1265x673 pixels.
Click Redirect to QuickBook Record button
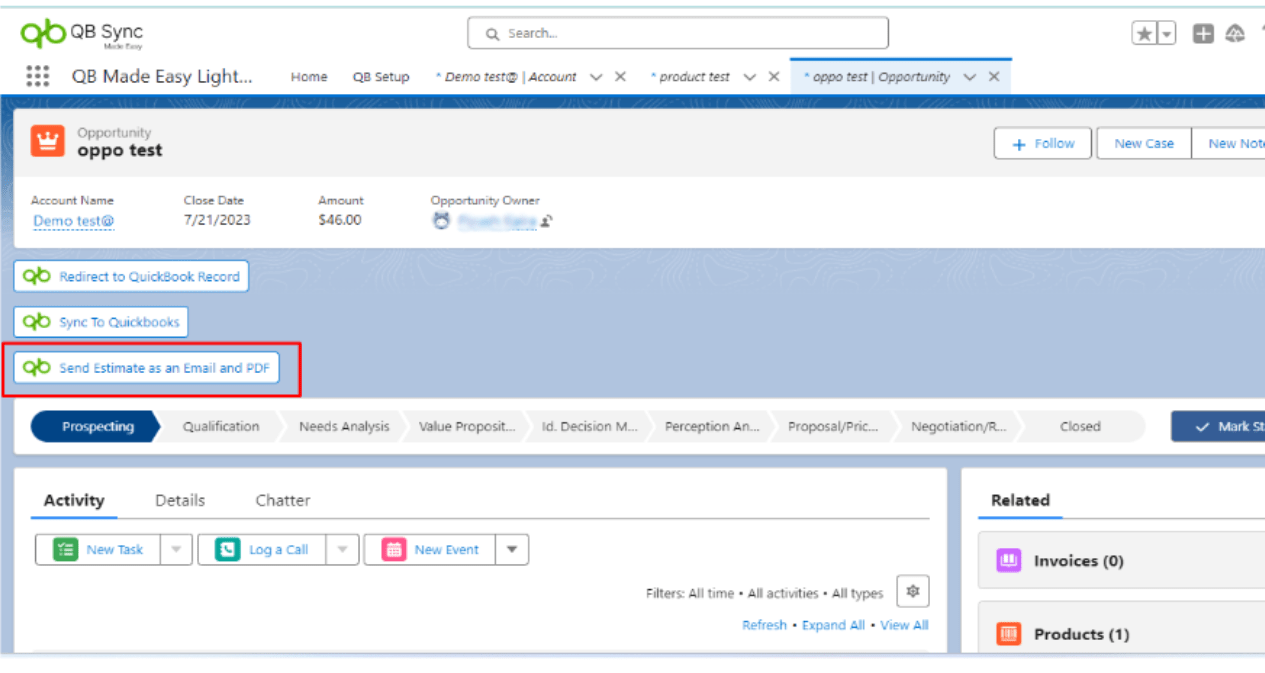pyautogui.click(x=131, y=276)
